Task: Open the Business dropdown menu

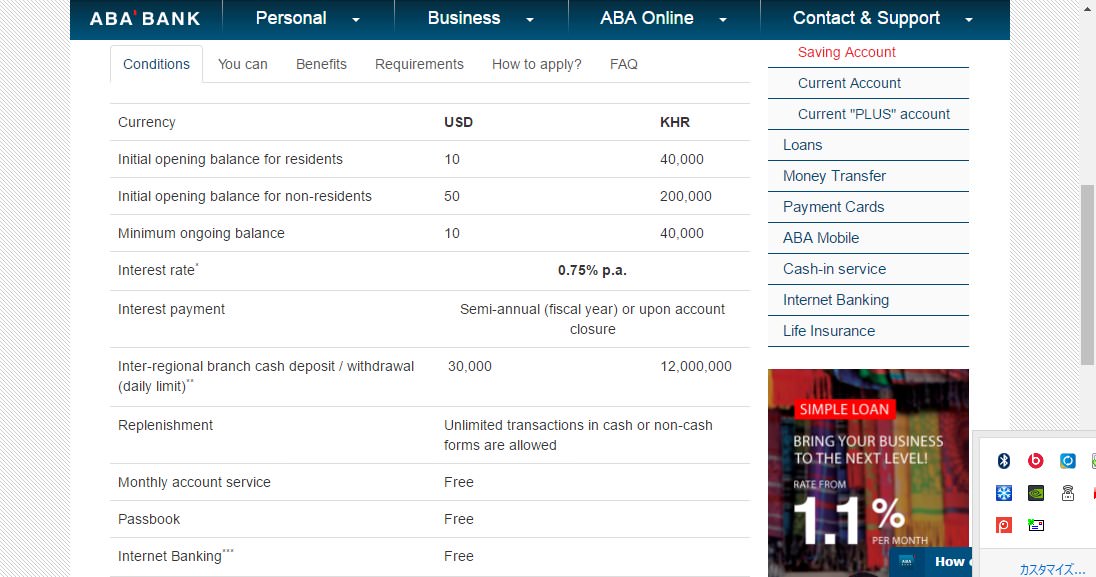Action: 481,19
